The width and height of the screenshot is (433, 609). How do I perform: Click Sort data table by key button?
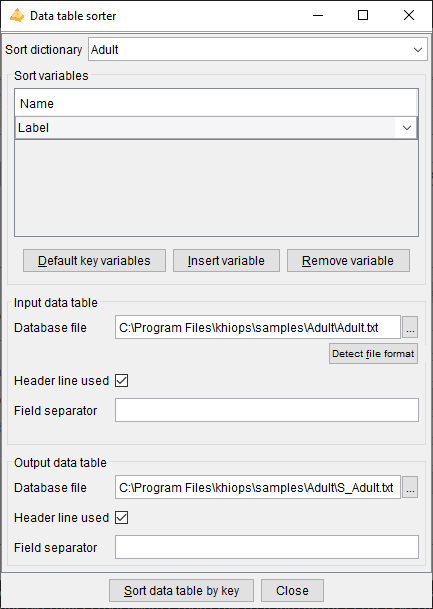tap(181, 590)
